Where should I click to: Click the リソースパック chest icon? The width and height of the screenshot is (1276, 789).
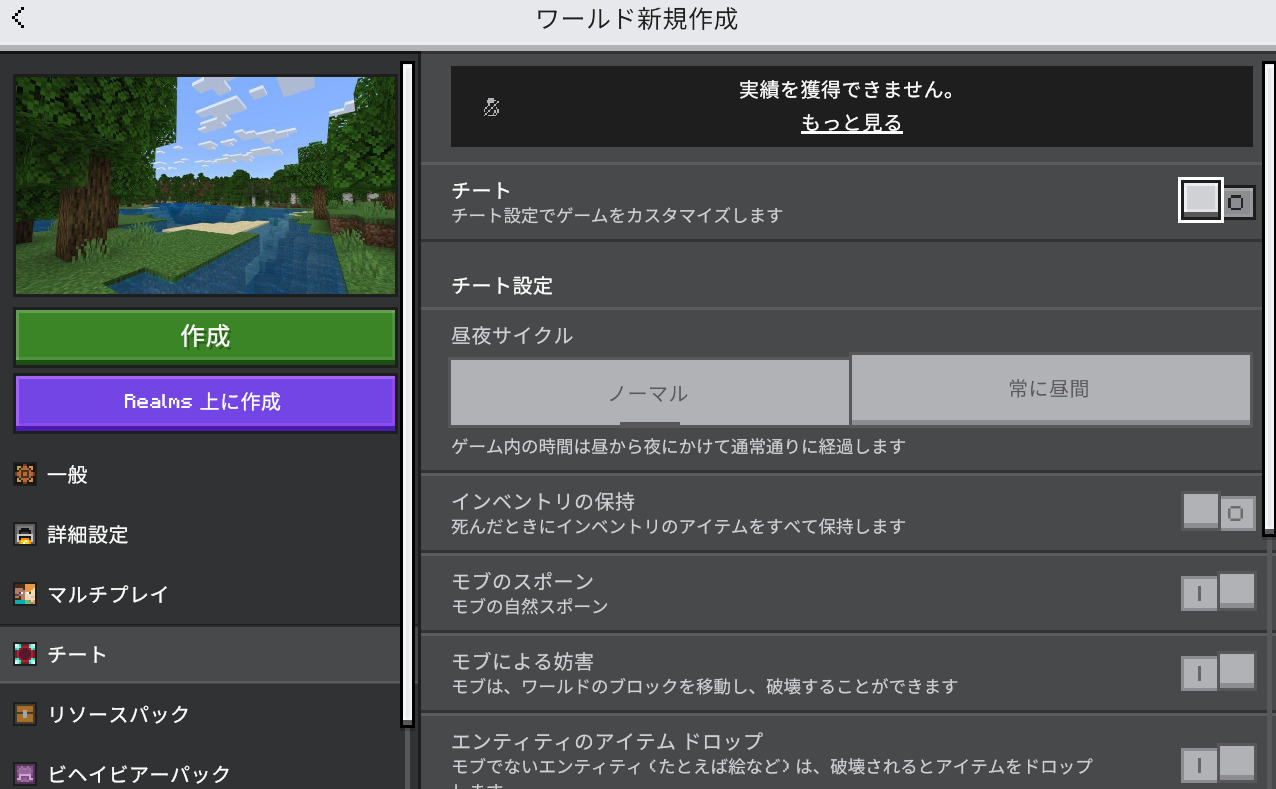point(25,715)
